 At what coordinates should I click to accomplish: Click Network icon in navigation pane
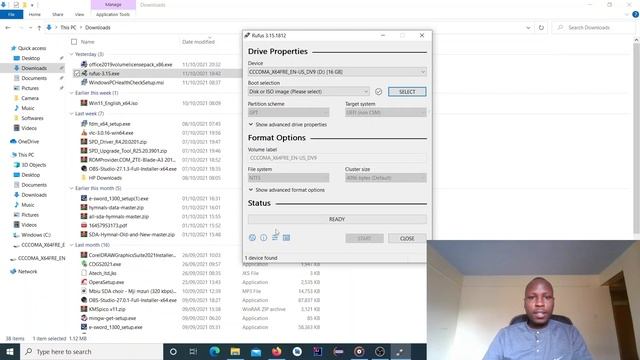point(13,271)
